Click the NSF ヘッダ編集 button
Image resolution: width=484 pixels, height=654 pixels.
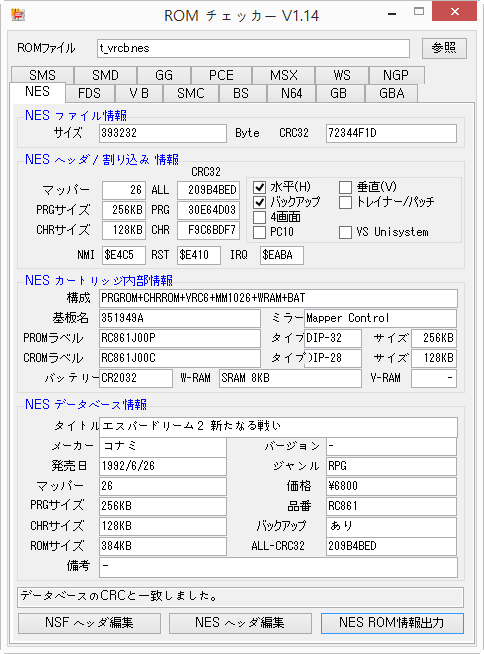pos(89,623)
